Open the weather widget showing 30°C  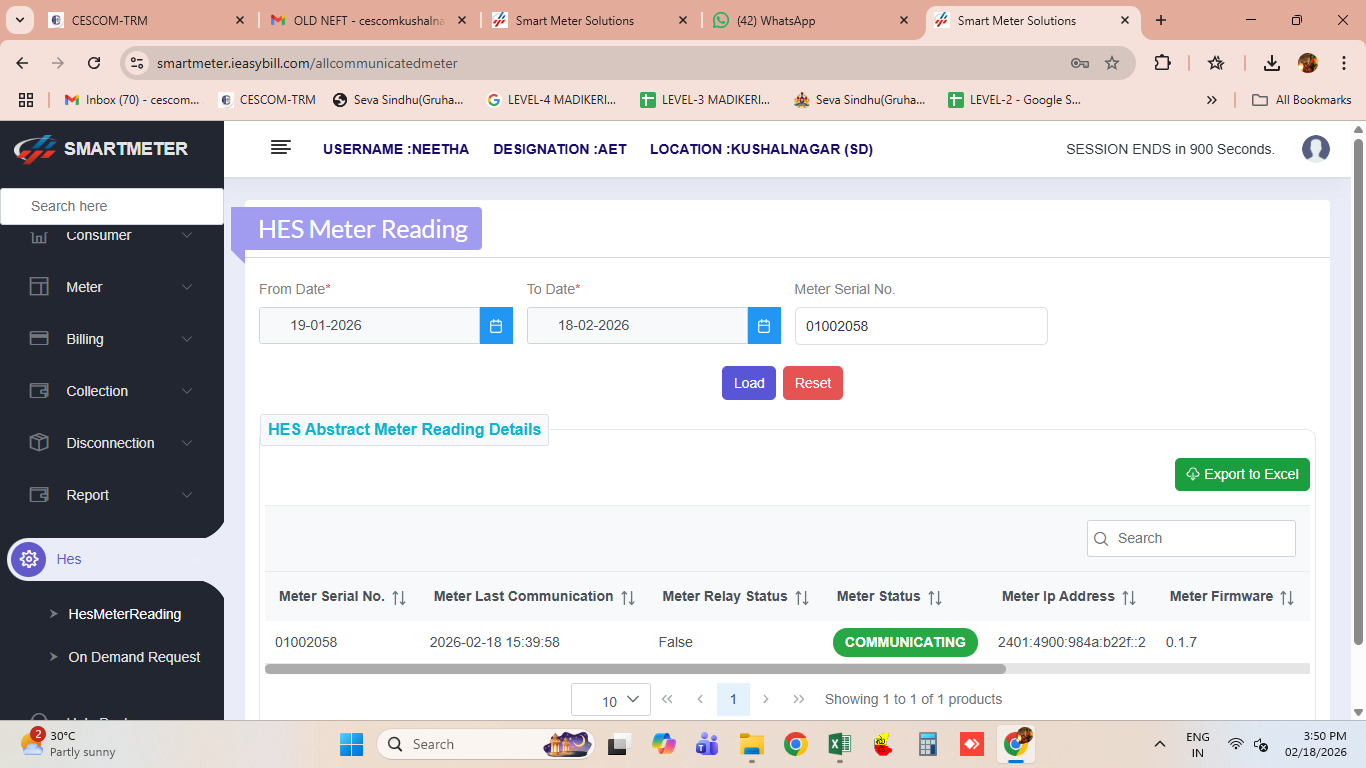[x=68, y=744]
